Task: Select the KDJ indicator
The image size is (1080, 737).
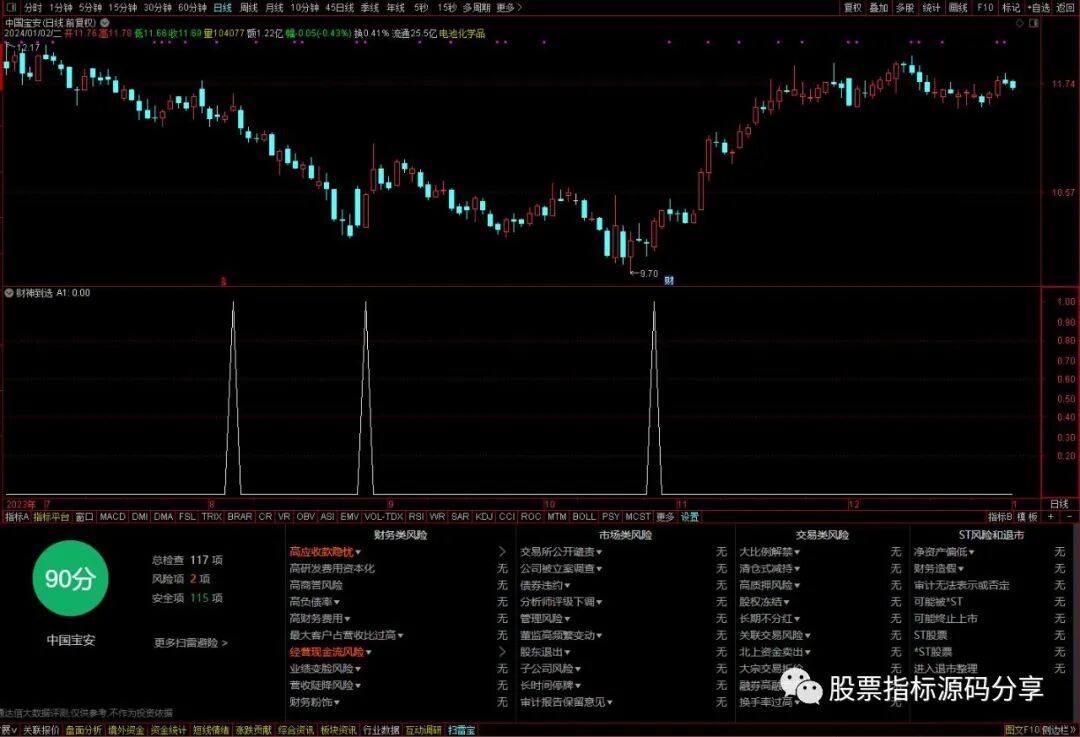Action: tap(484, 517)
